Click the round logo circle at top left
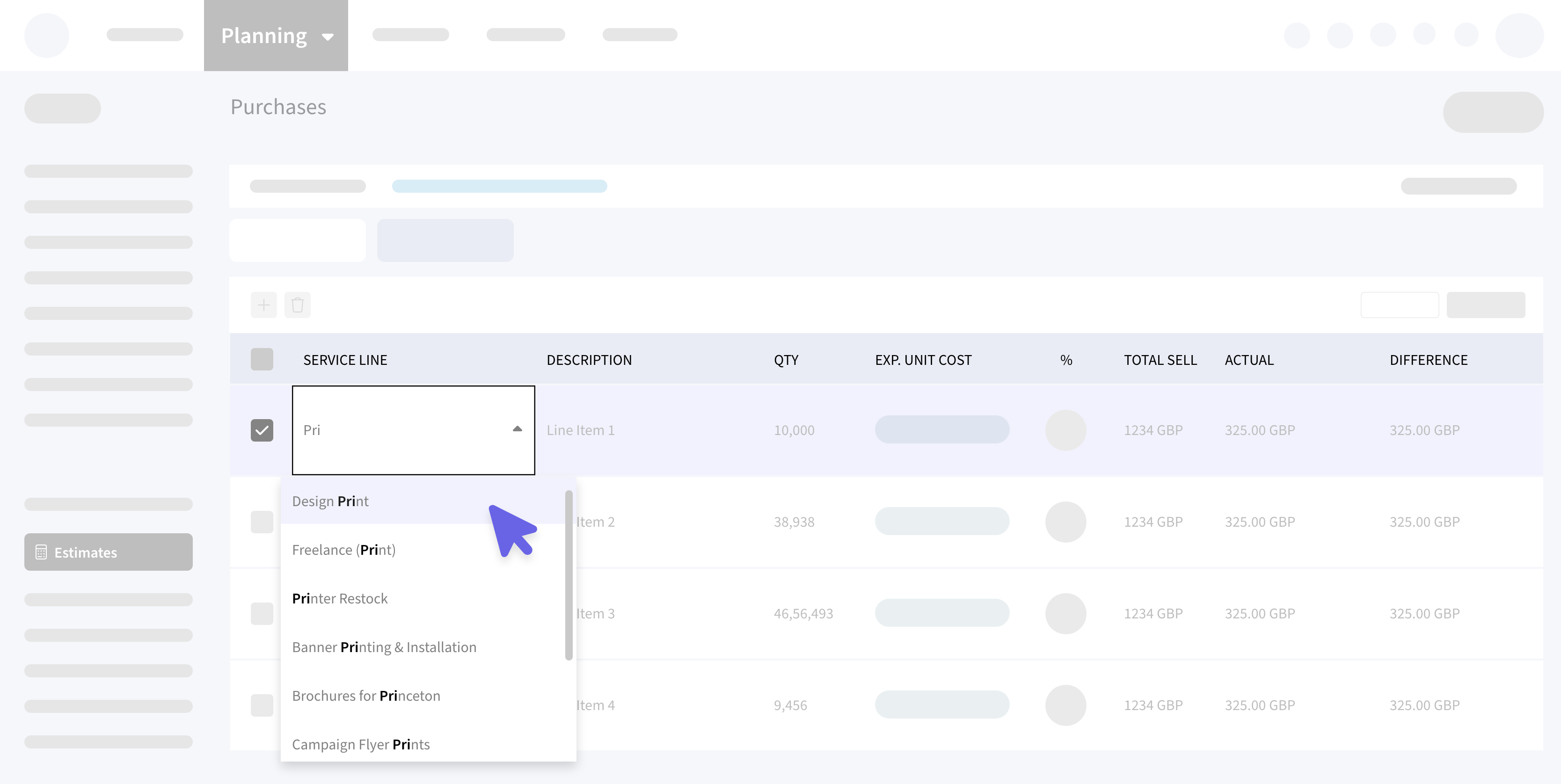The height and width of the screenshot is (784, 1561). tap(47, 36)
